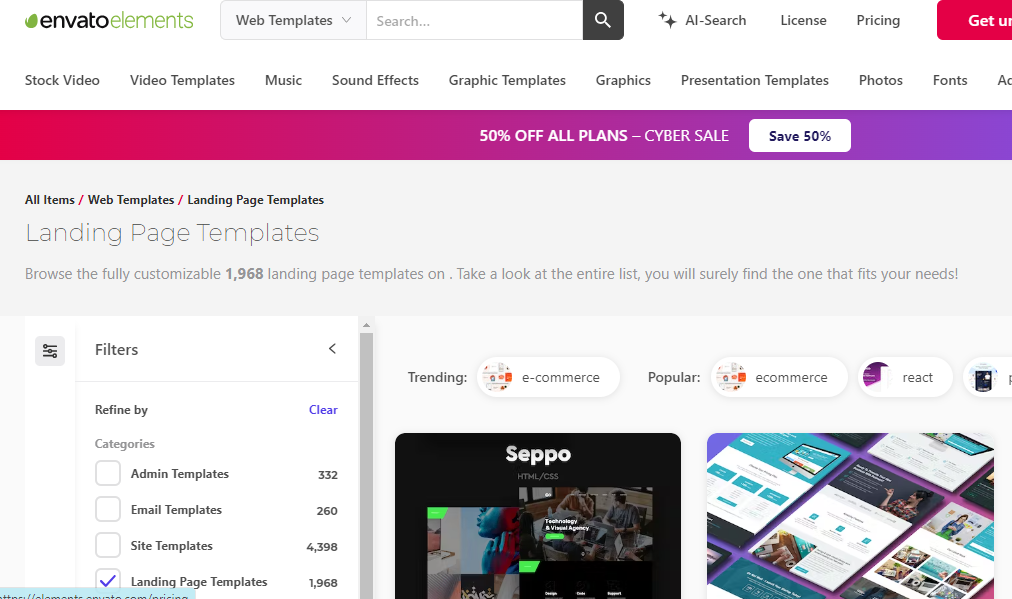Clear the Refine by filters
The width and height of the screenshot is (1012, 599).
pos(323,410)
